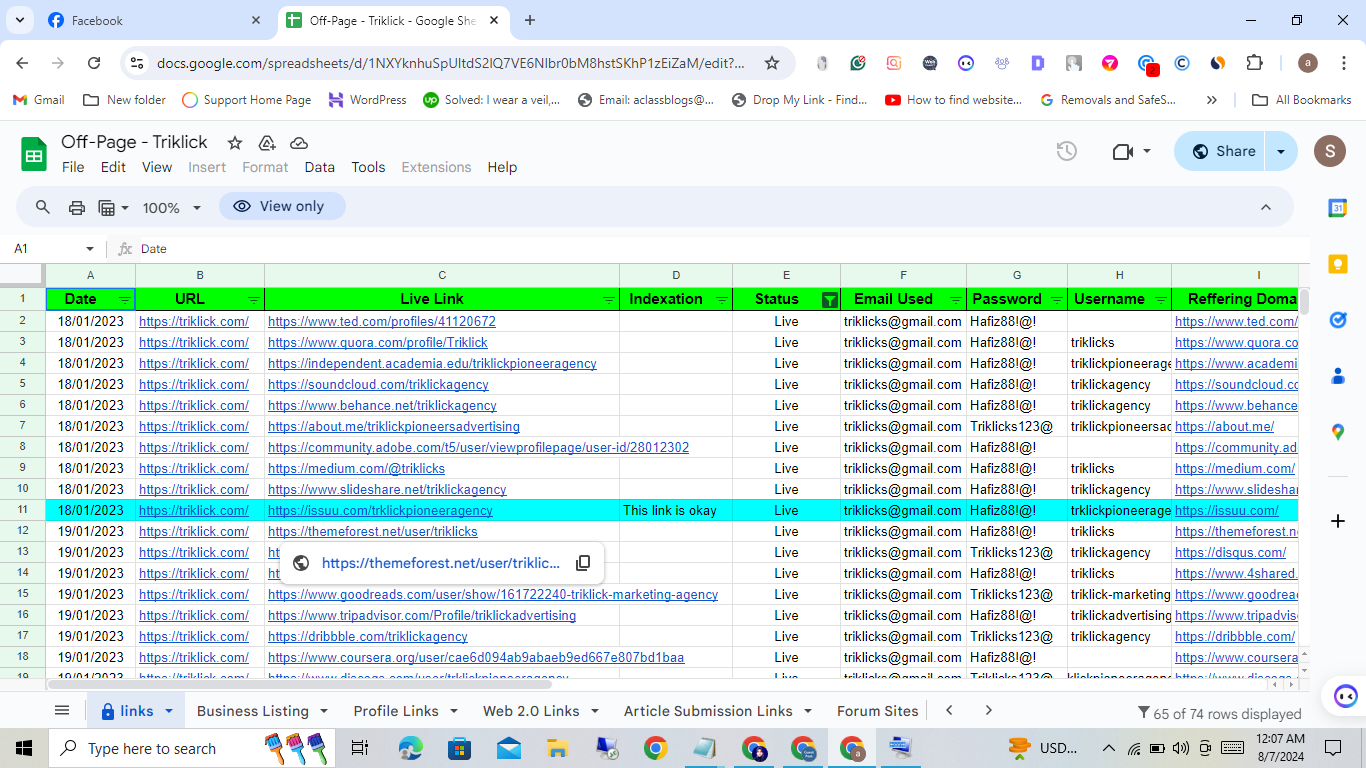
Task: Start a Meet call camera icon
Action: pyautogui.click(x=1123, y=151)
